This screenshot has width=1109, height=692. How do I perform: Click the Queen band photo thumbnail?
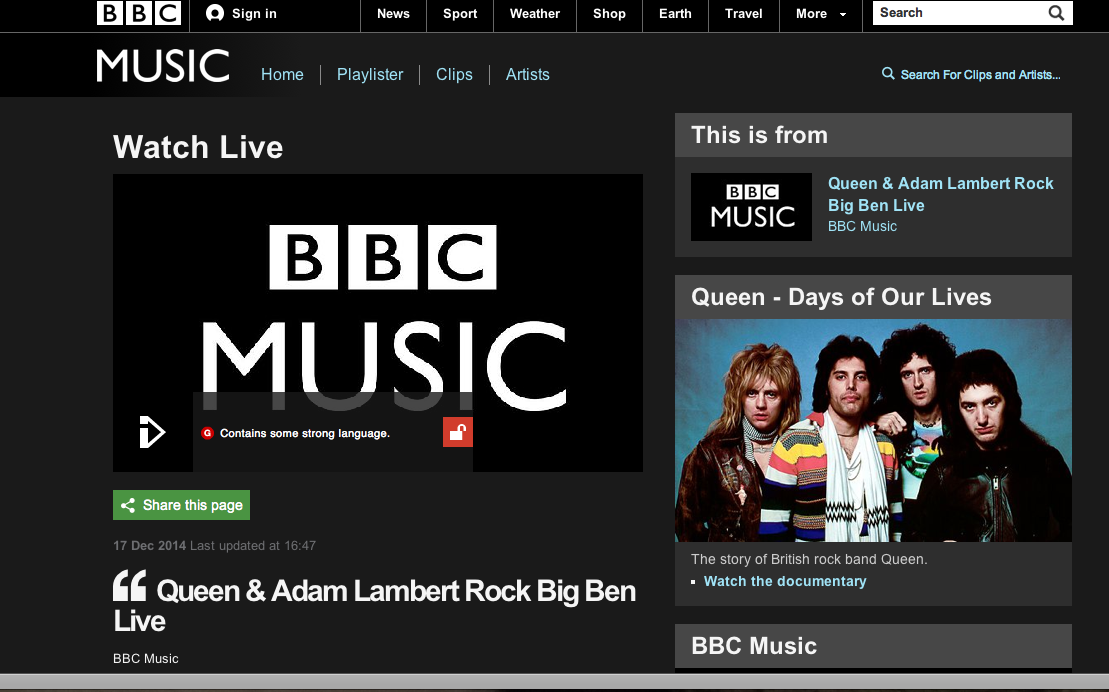873,430
